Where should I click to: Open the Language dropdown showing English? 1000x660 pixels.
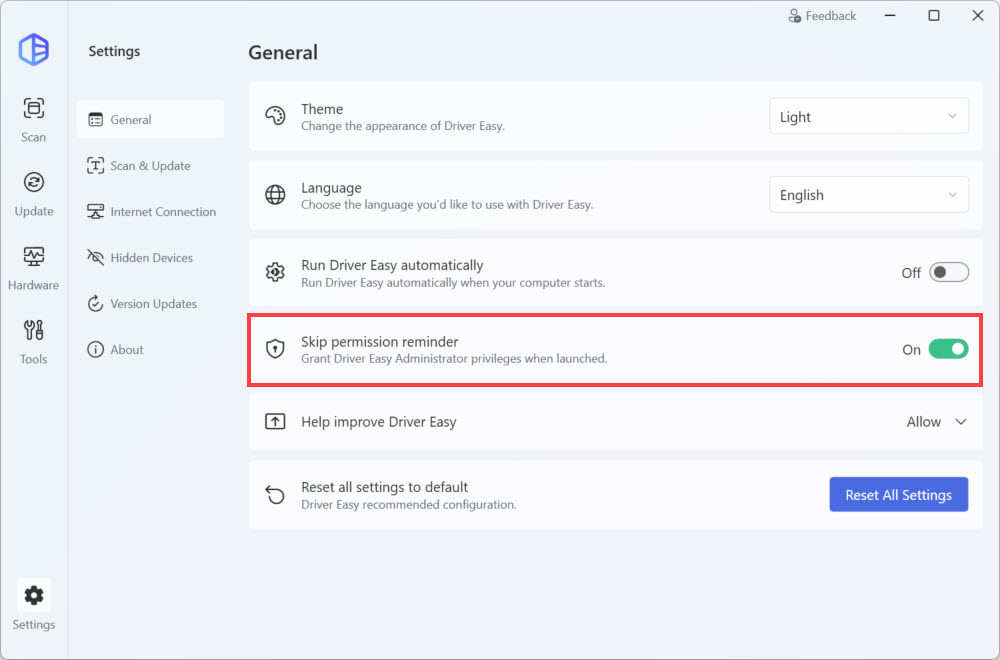(868, 195)
